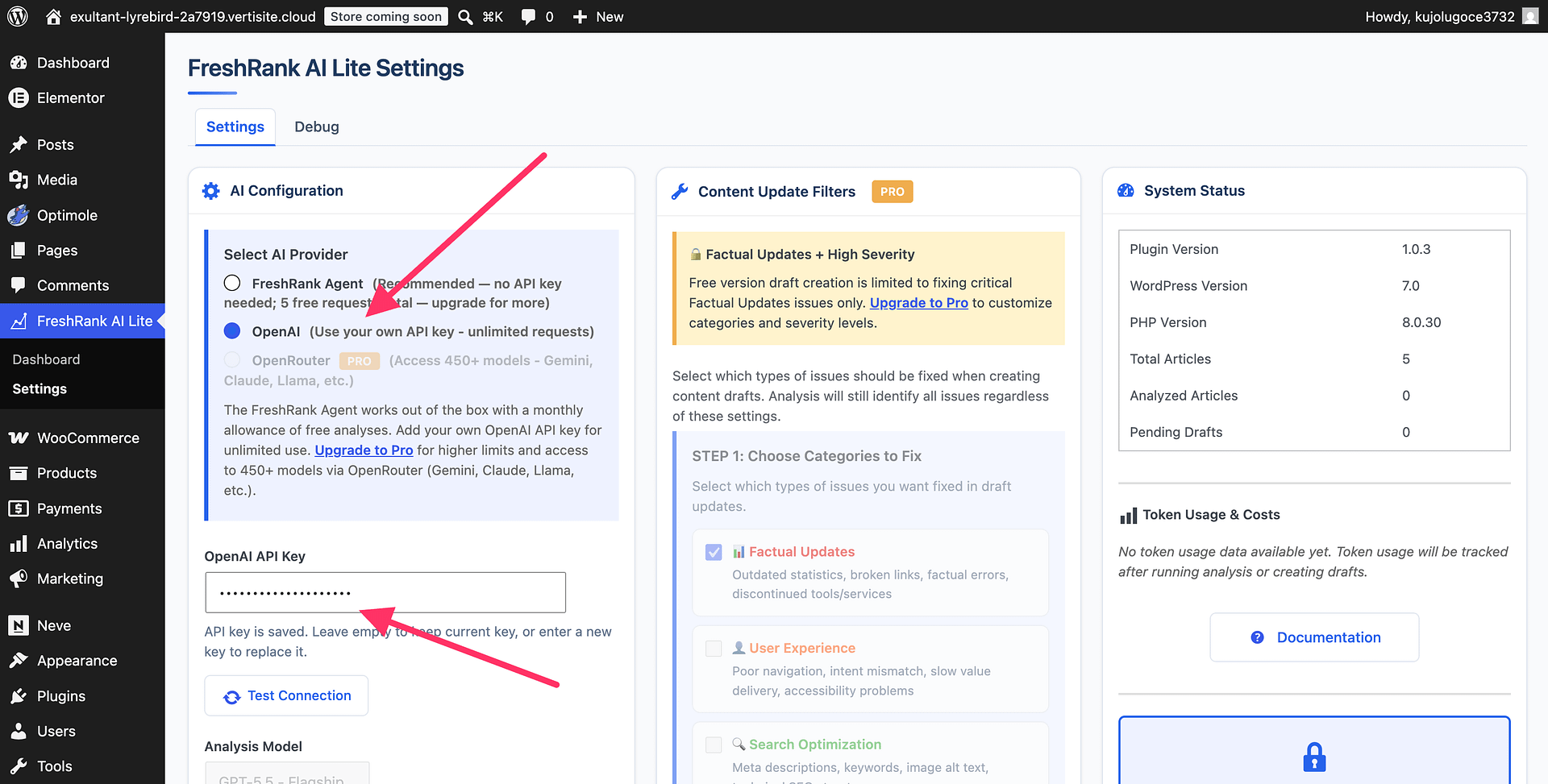Click the WooCommerce icon in sidebar
The height and width of the screenshot is (784, 1548).
19,438
